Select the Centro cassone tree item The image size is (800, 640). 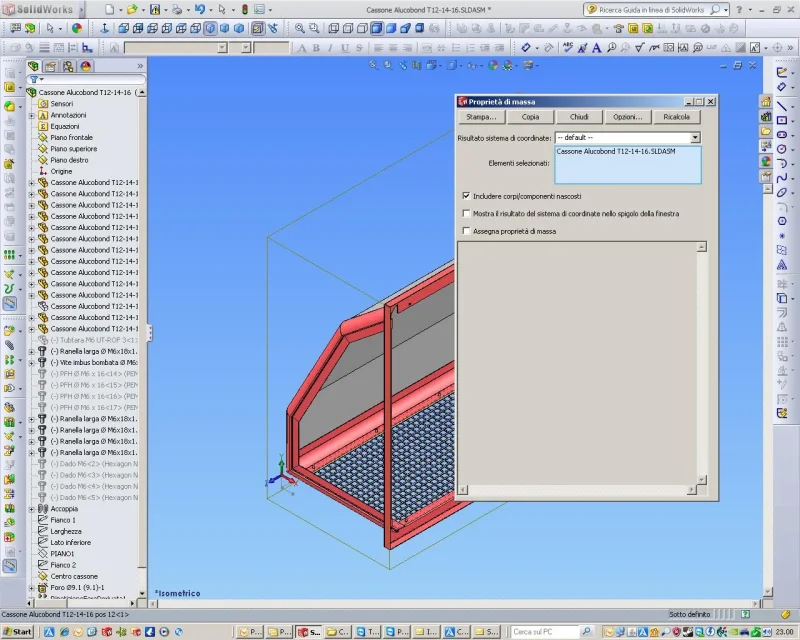(74, 577)
